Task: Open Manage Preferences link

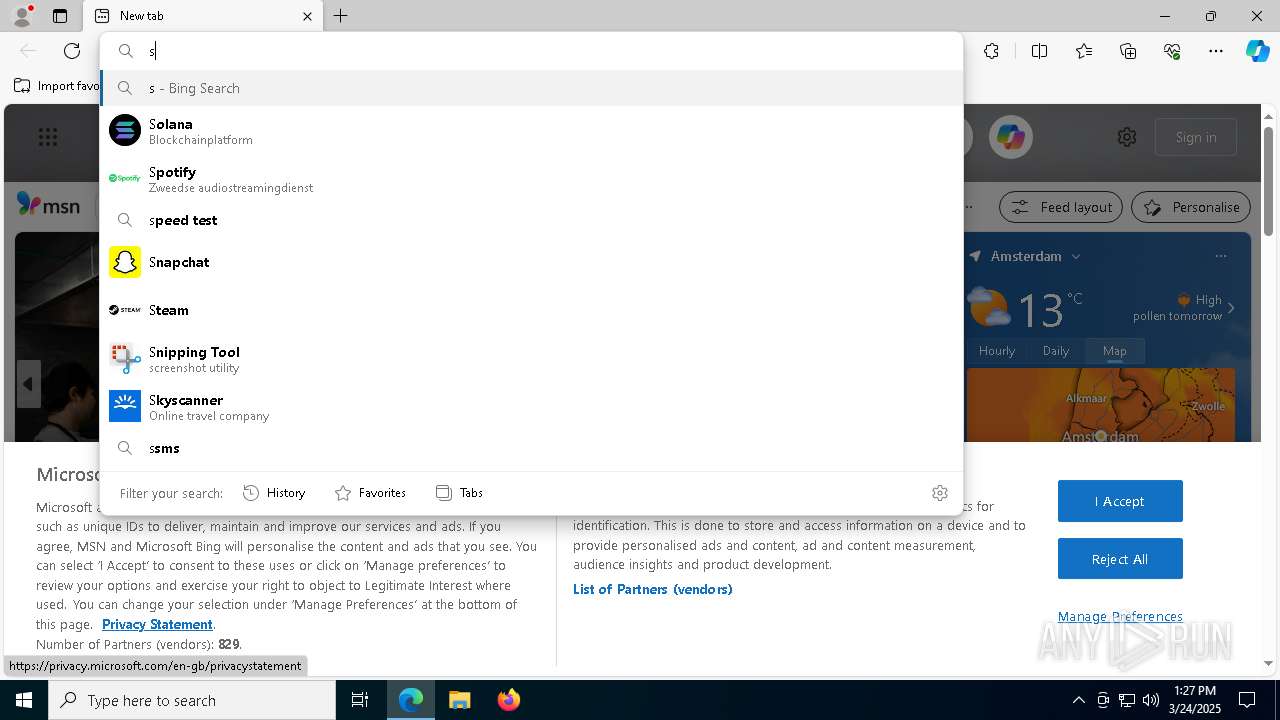Action: 1120,616
